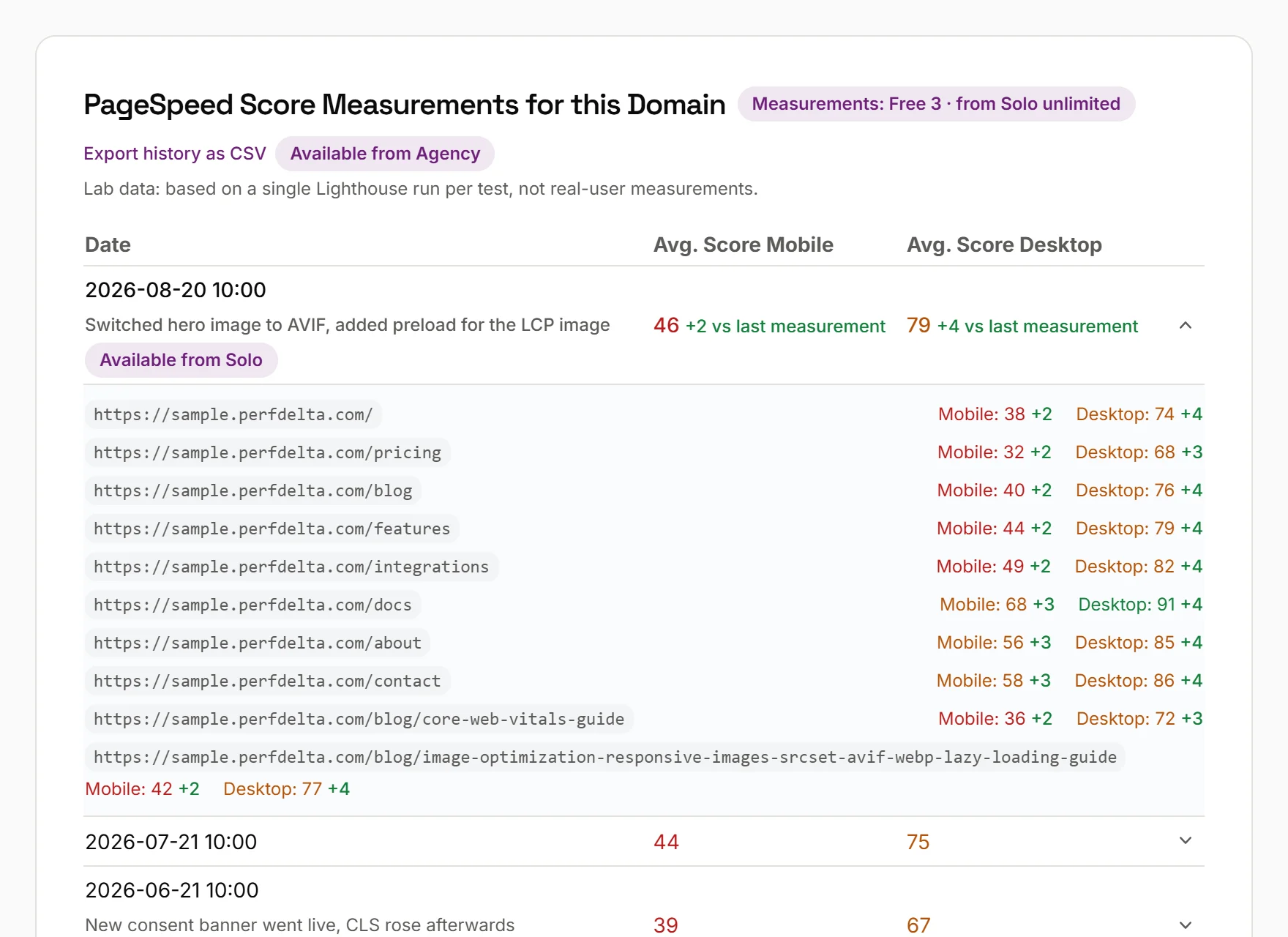The width and height of the screenshot is (1288, 937).
Task: Select the sample.perfdelta.com/blog URL
Action: tap(252, 490)
